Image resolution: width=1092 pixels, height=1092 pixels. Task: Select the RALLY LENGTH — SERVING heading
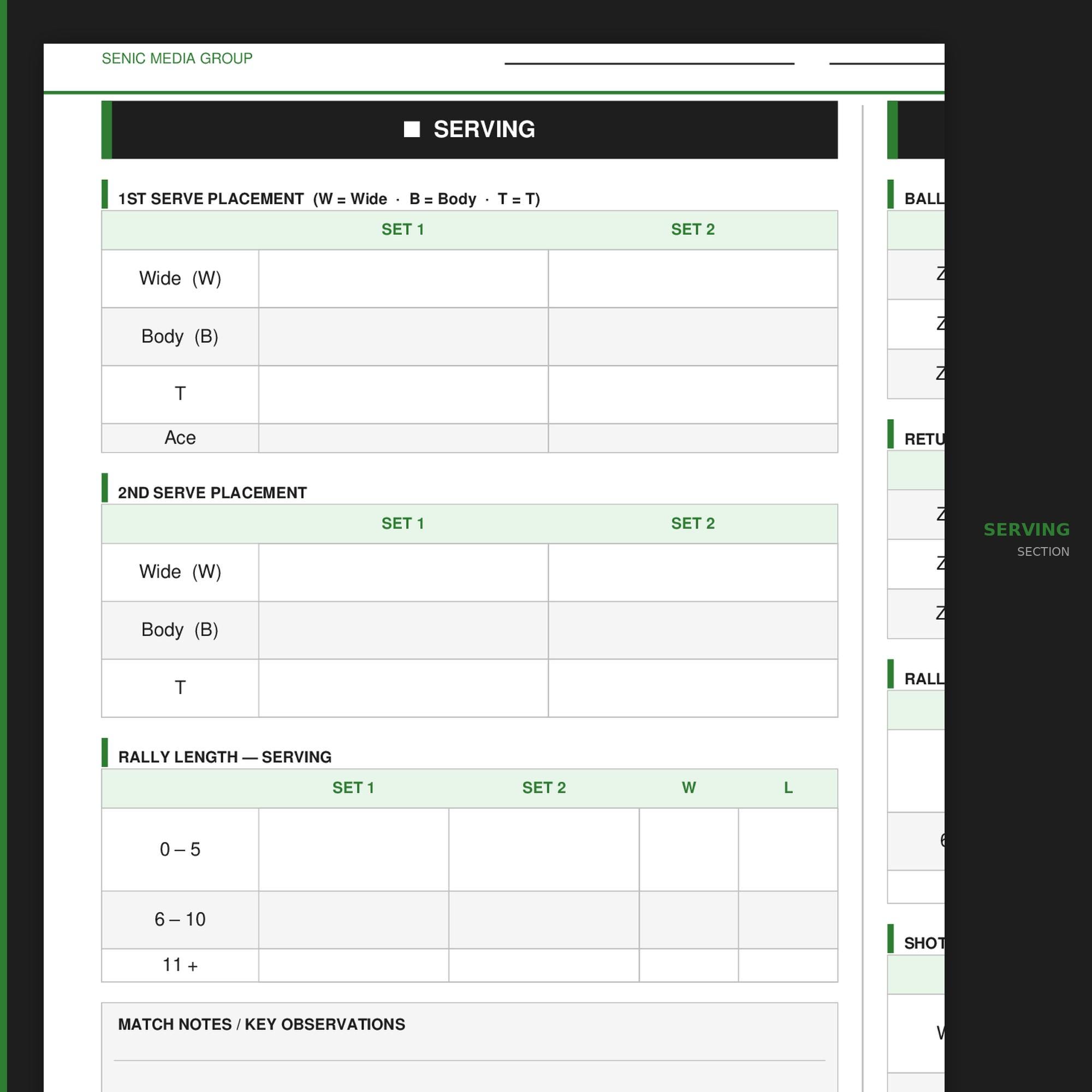(x=225, y=757)
